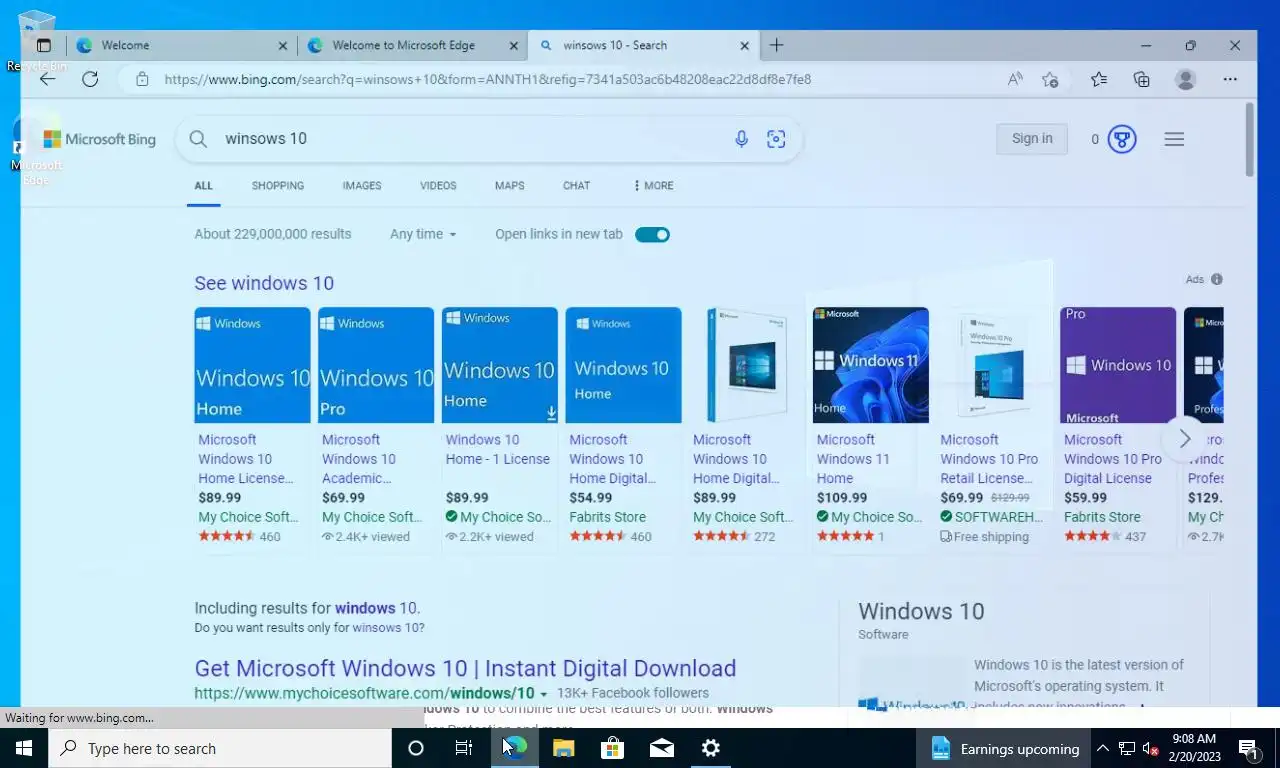Open the Read aloud icon in address bar

coord(1015,79)
